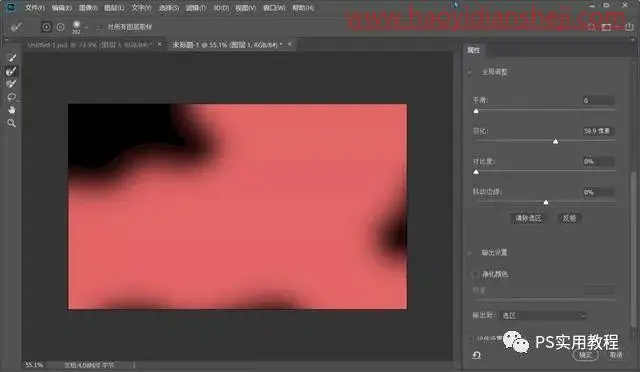Select the Quick Selection tool in left toolbar
640x372 pixels.
pos(12,58)
